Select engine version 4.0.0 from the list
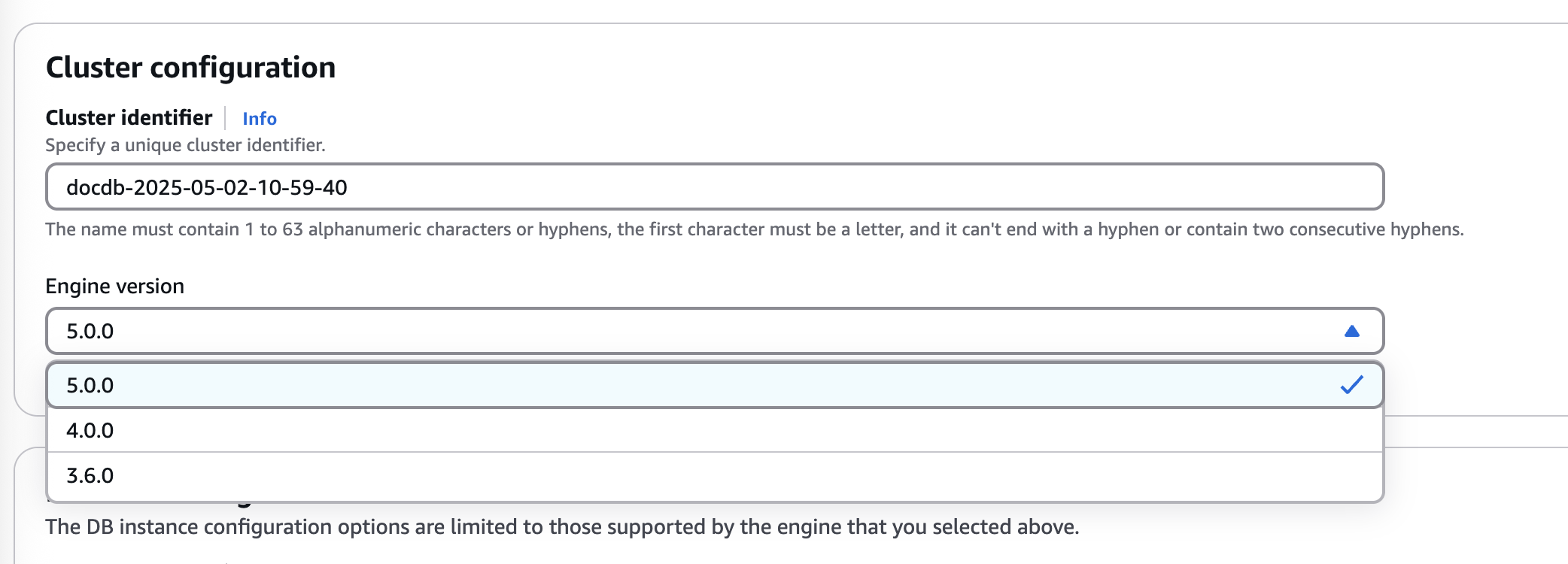Viewport: 1568px width, 564px height. coord(715,430)
